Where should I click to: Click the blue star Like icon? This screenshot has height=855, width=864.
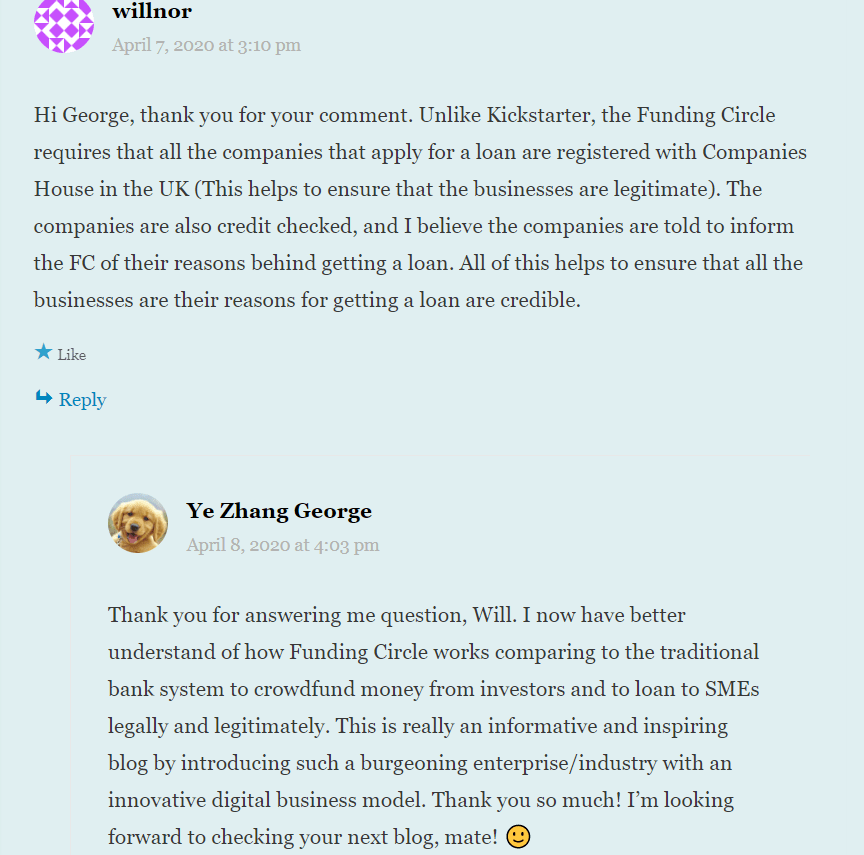pyautogui.click(x=43, y=352)
